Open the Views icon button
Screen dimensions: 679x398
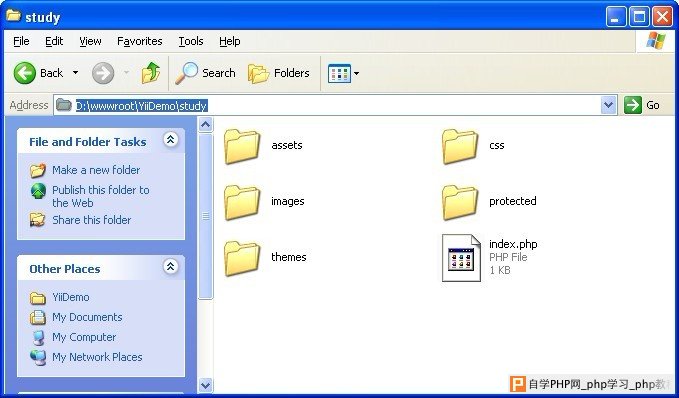pos(340,73)
